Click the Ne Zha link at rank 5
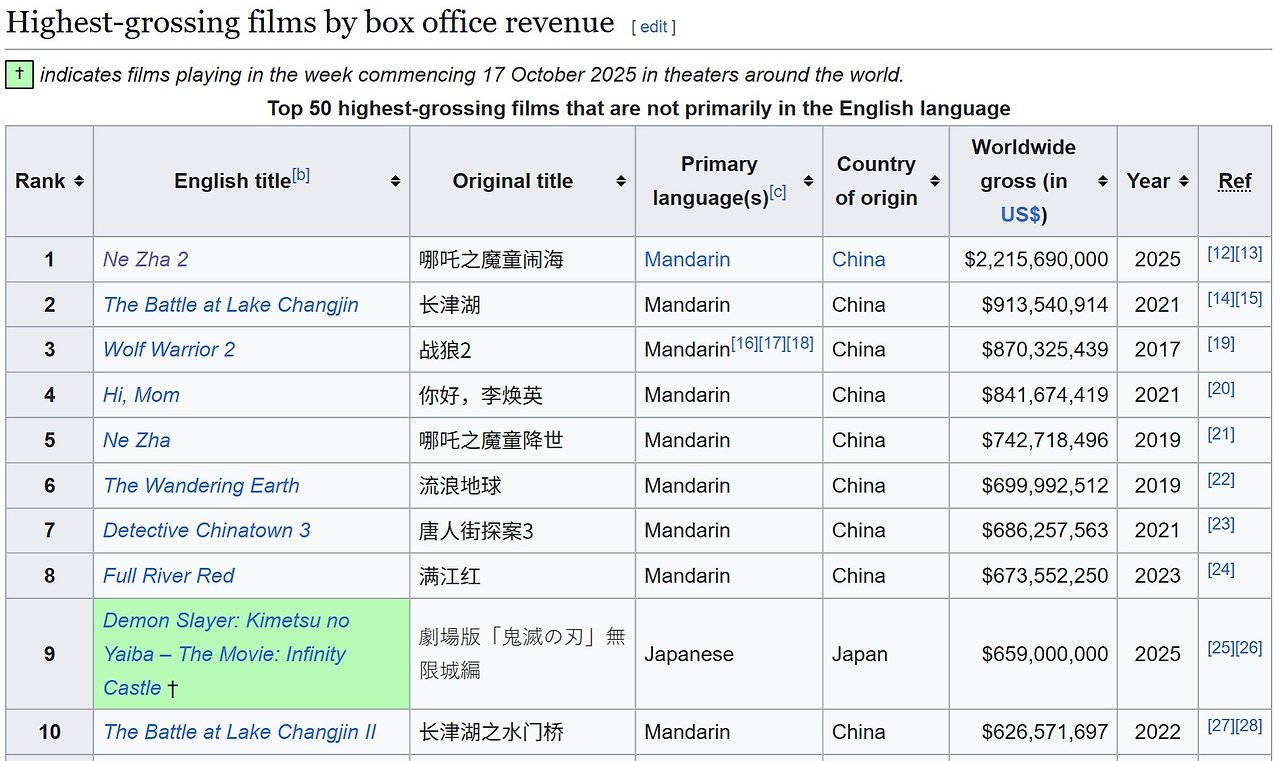The height and width of the screenshot is (761, 1280). pos(136,440)
